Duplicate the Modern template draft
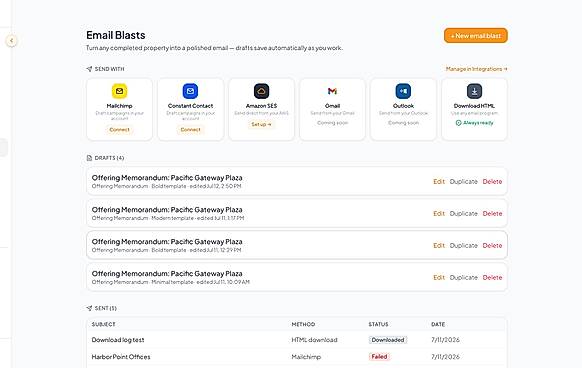The height and width of the screenshot is (368, 582). (x=464, y=214)
